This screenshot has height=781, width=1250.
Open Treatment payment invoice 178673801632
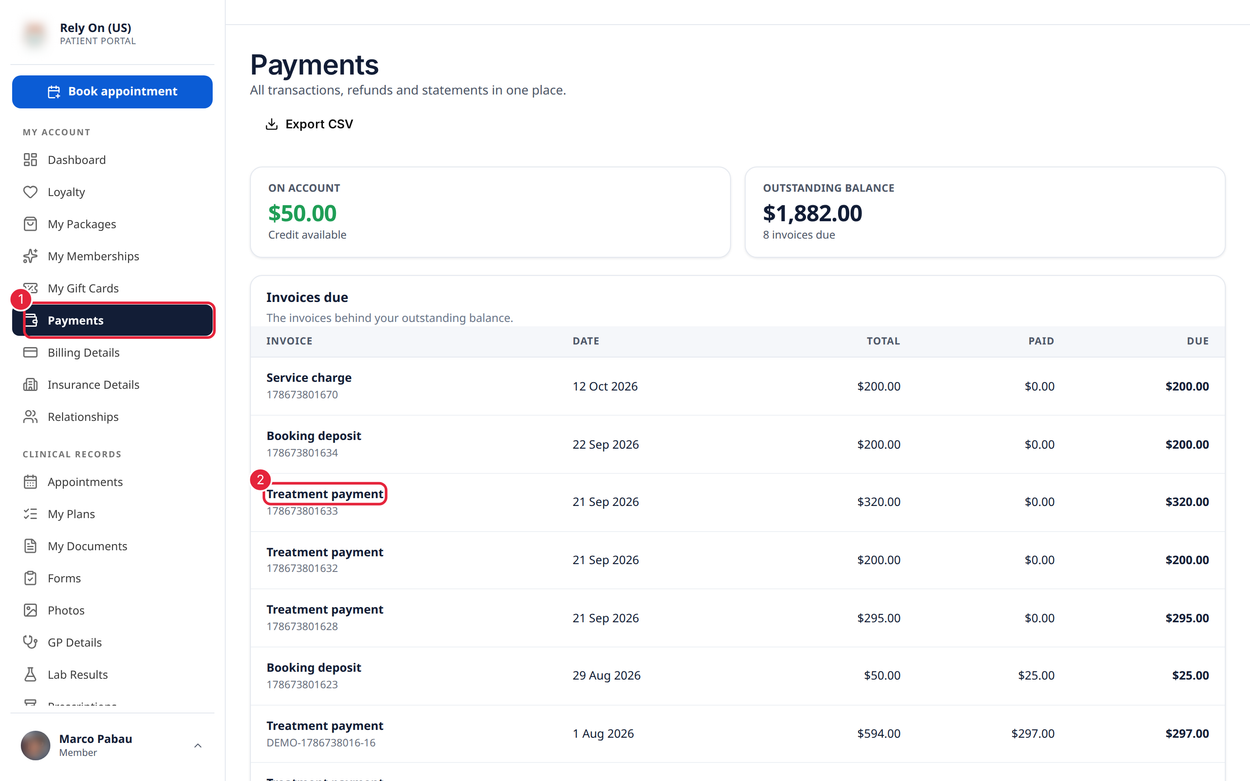point(737,560)
